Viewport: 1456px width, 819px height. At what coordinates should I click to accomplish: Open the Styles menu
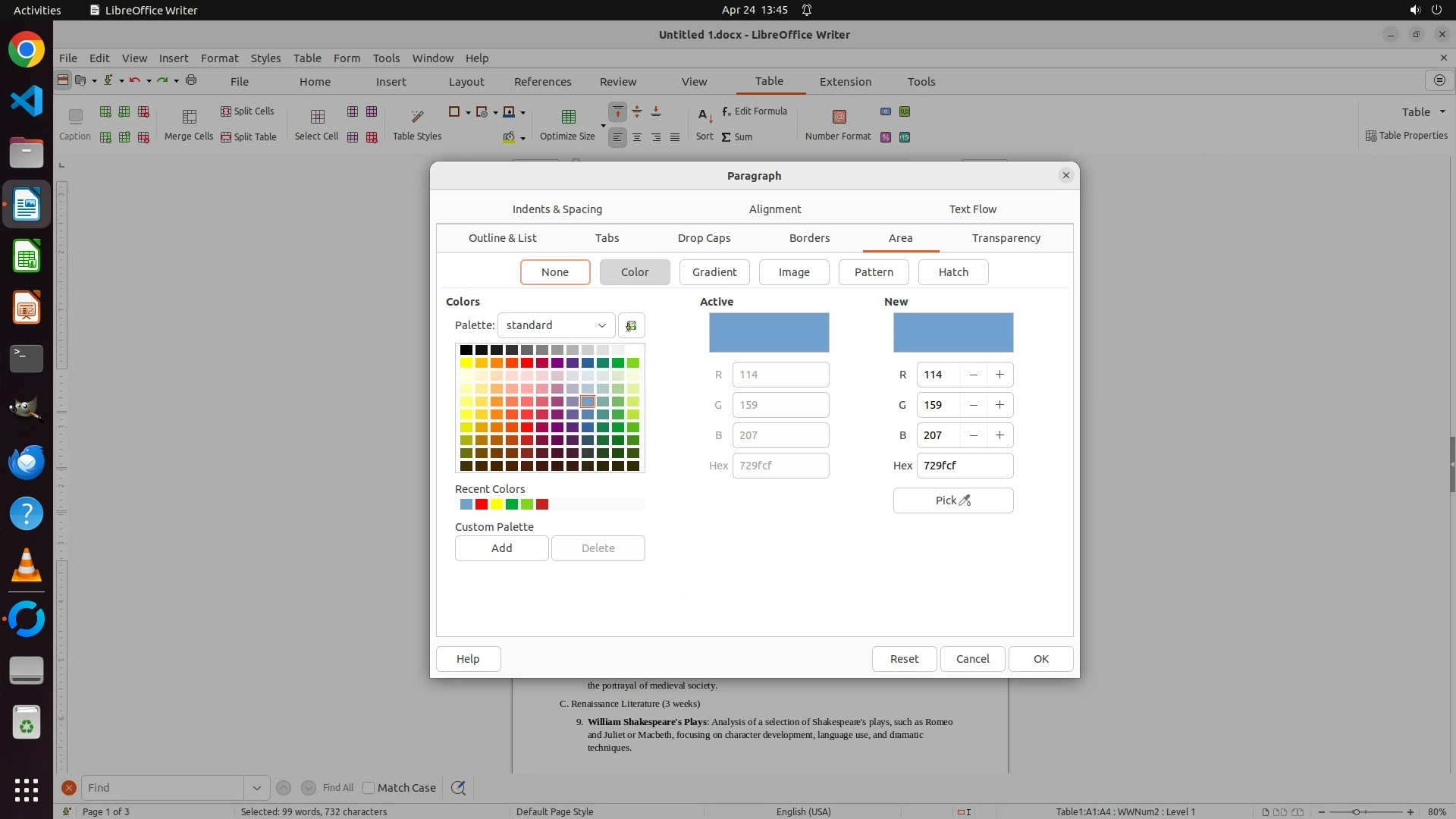coord(265,58)
